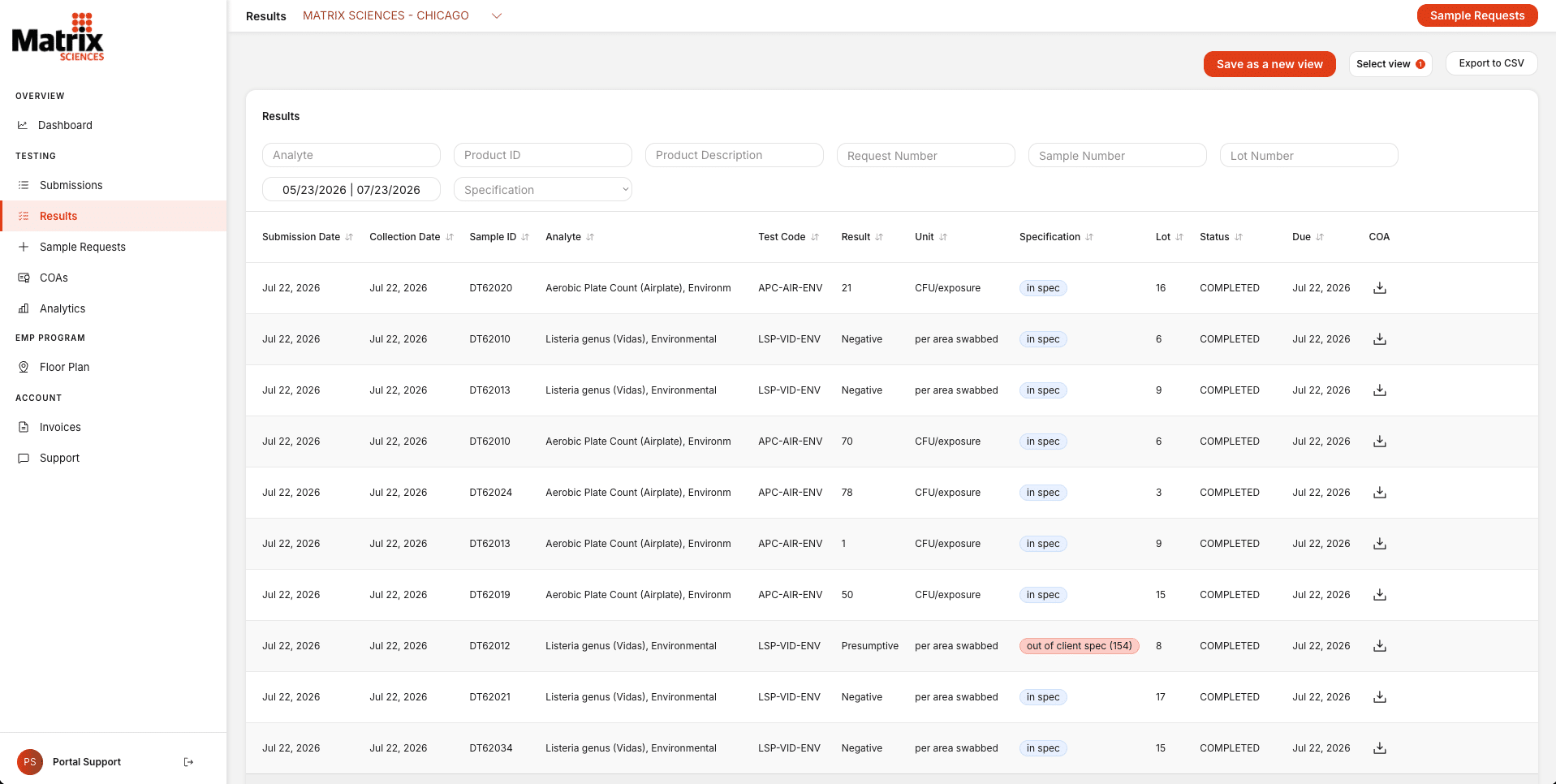The height and width of the screenshot is (784, 1556).
Task: Click the Presumptive result cell
Action: pos(870,646)
